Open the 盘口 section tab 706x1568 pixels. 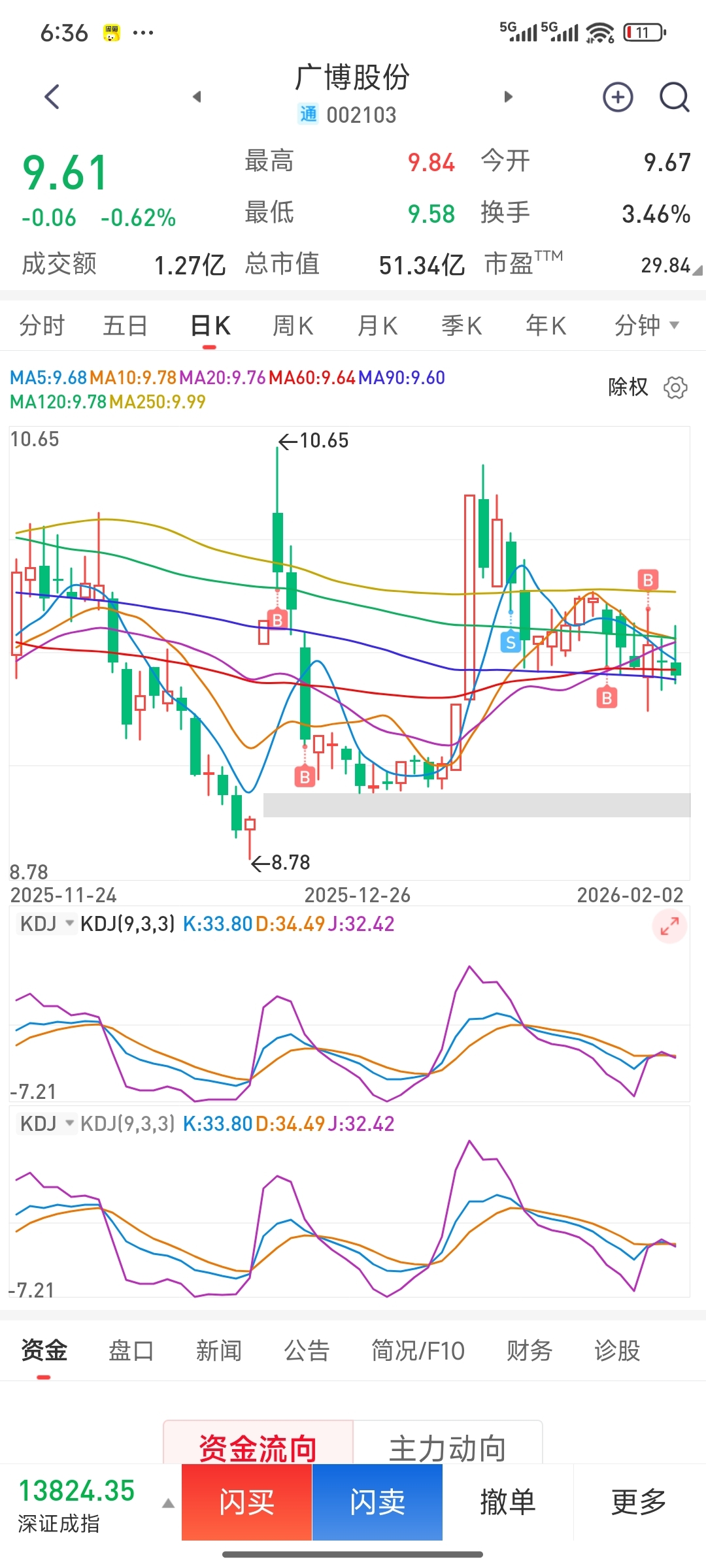(131, 1350)
